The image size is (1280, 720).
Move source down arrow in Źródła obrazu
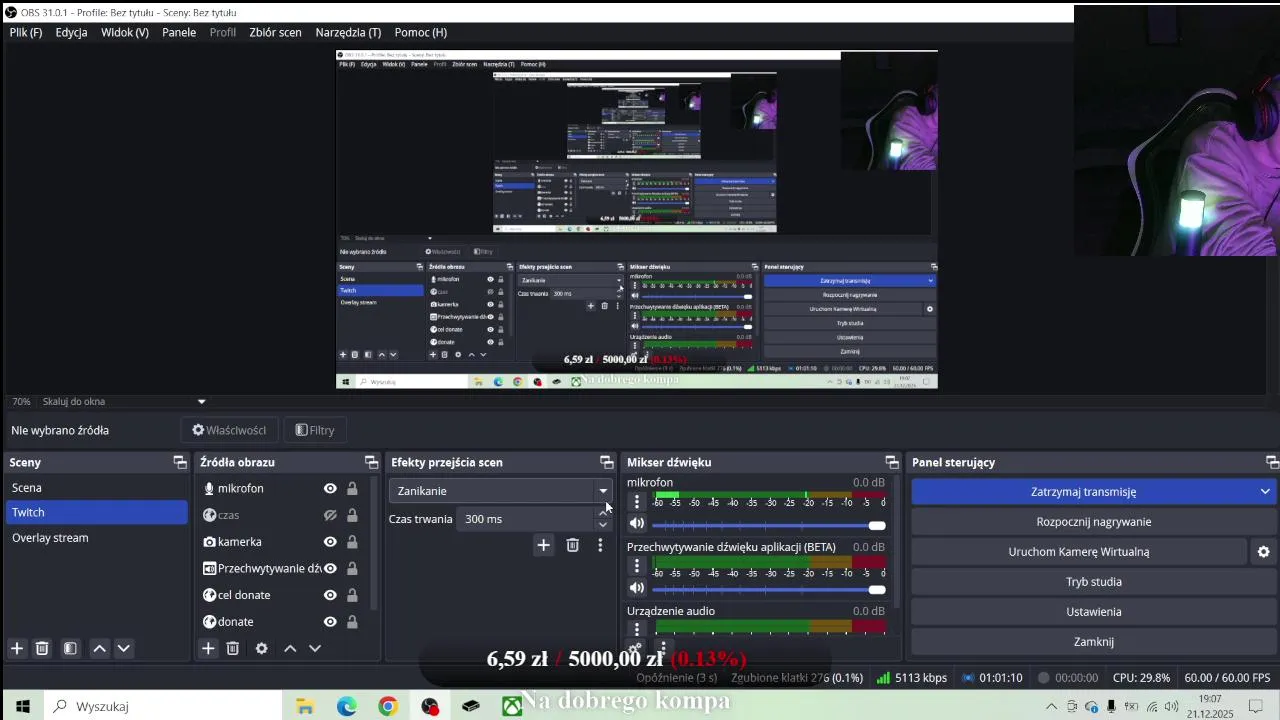point(315,648)
